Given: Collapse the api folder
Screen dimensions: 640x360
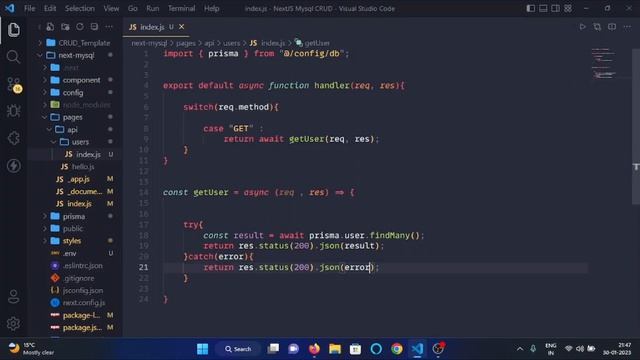Looking at the screenshot, I should (75, 129).
